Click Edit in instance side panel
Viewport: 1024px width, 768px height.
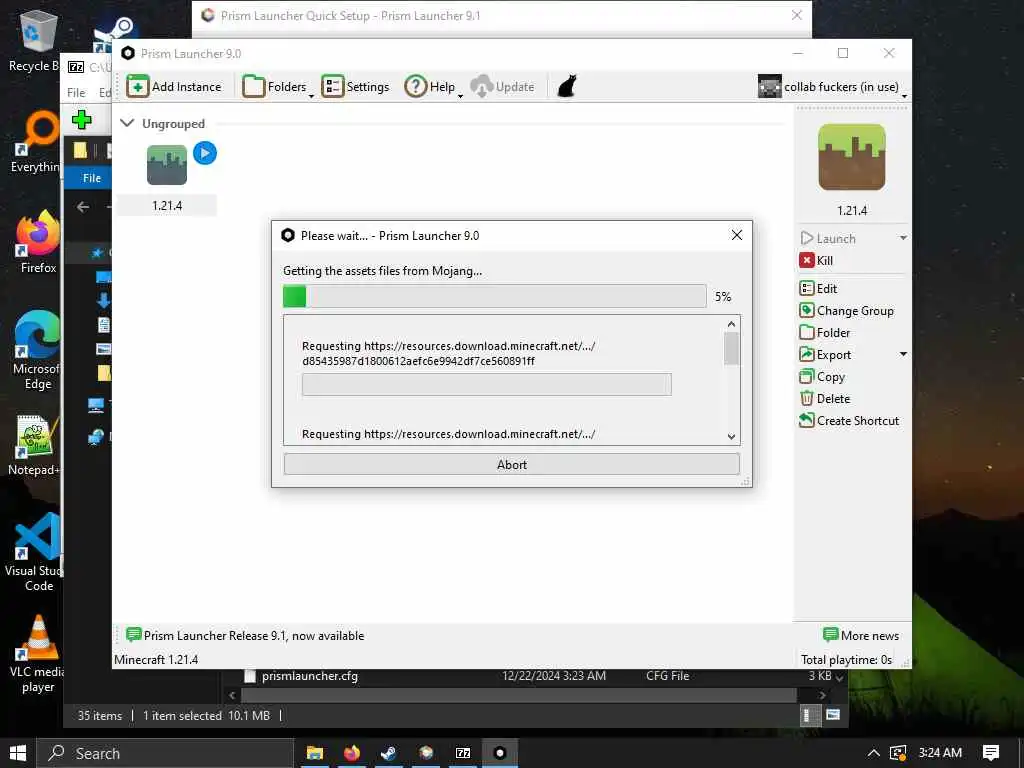pos(818,289)
